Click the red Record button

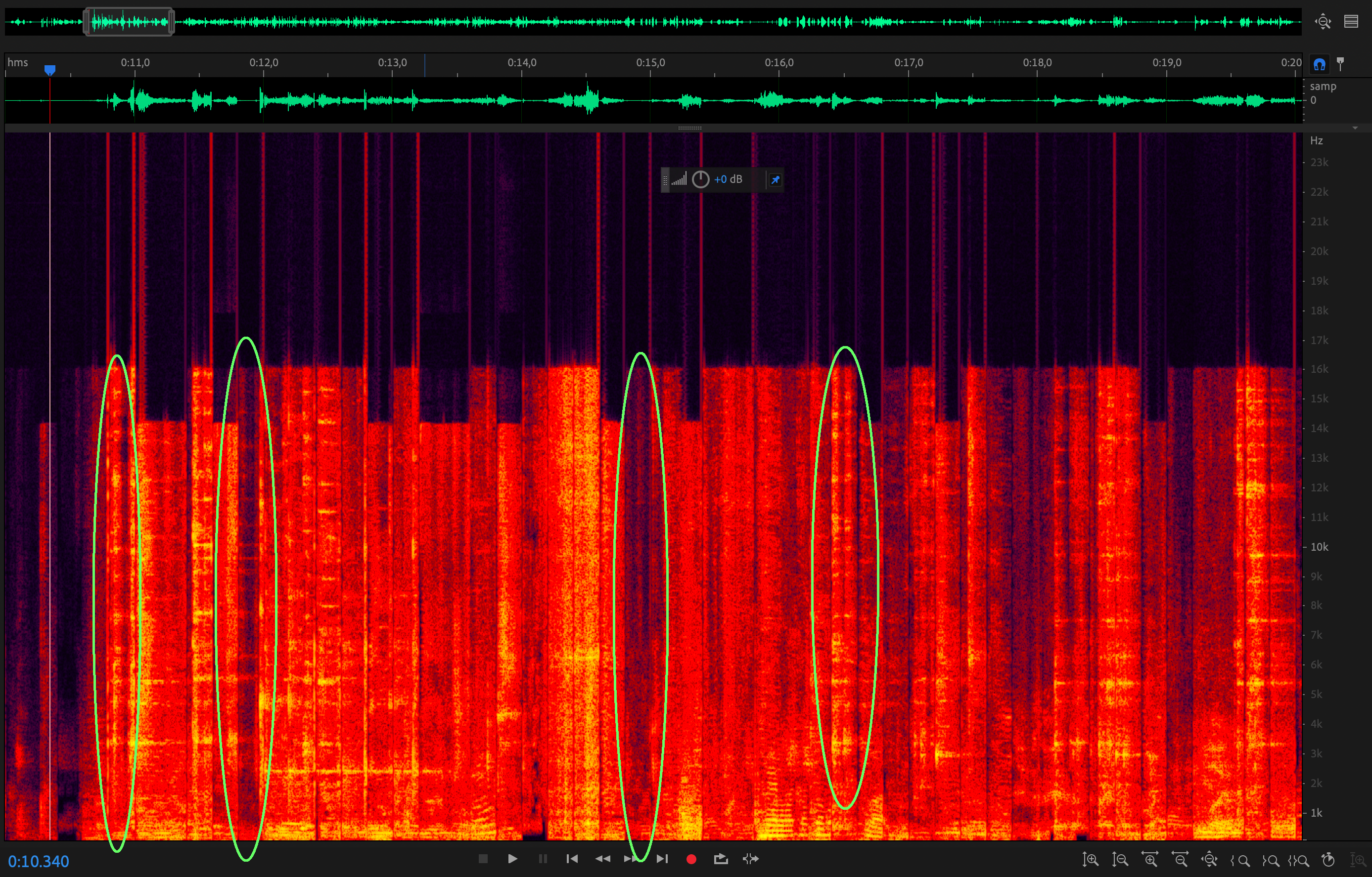click(x=691, y=859)
